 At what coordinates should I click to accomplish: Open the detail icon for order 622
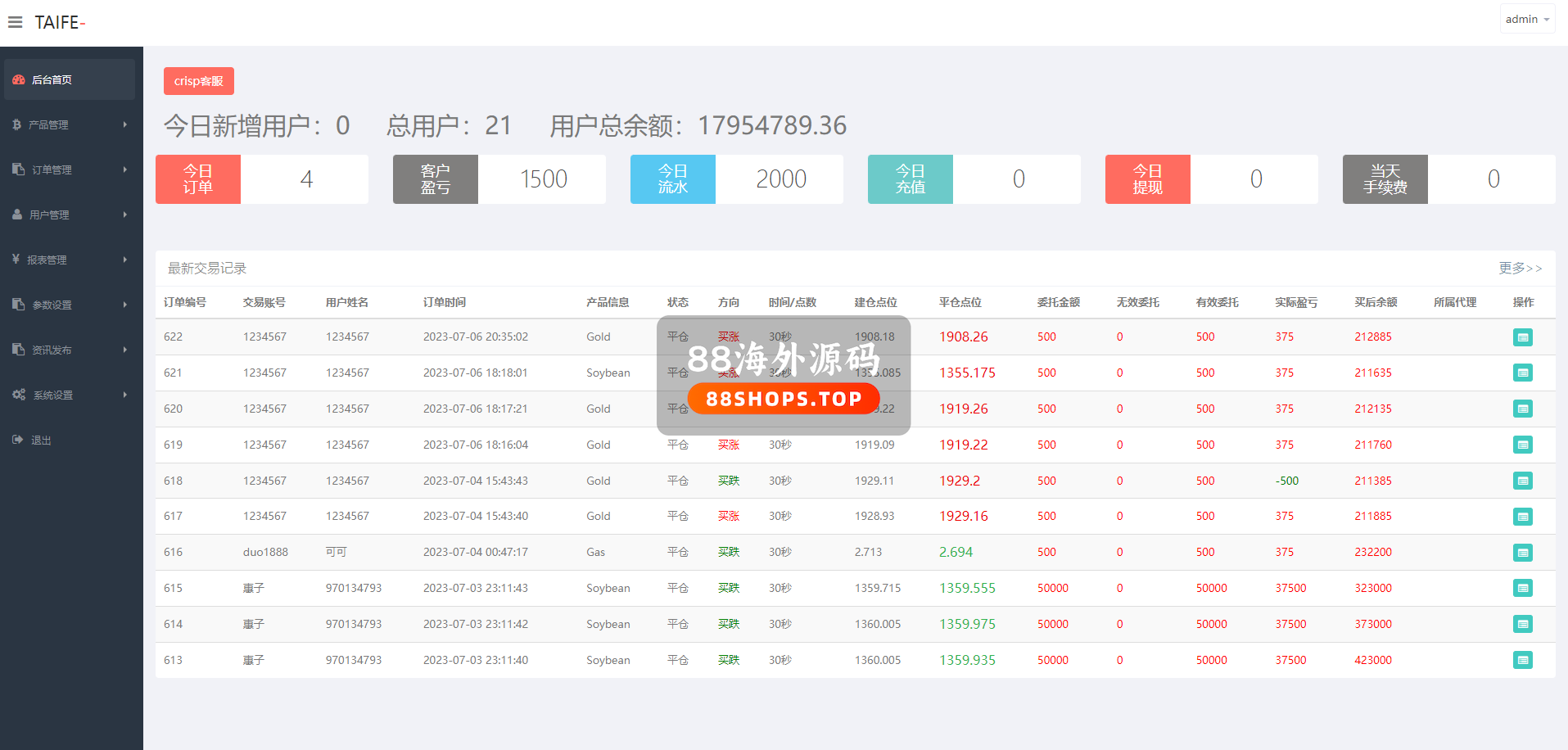coord(1522,337)
